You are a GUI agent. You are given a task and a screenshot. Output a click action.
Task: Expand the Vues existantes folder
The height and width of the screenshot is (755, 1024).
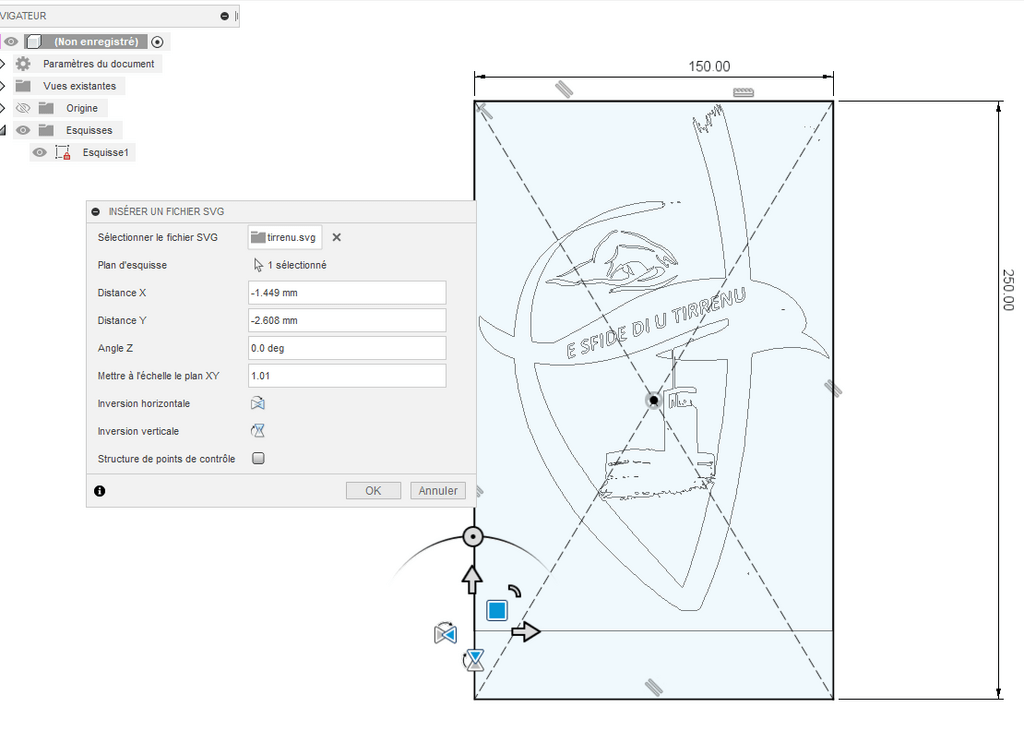point(3,86)
